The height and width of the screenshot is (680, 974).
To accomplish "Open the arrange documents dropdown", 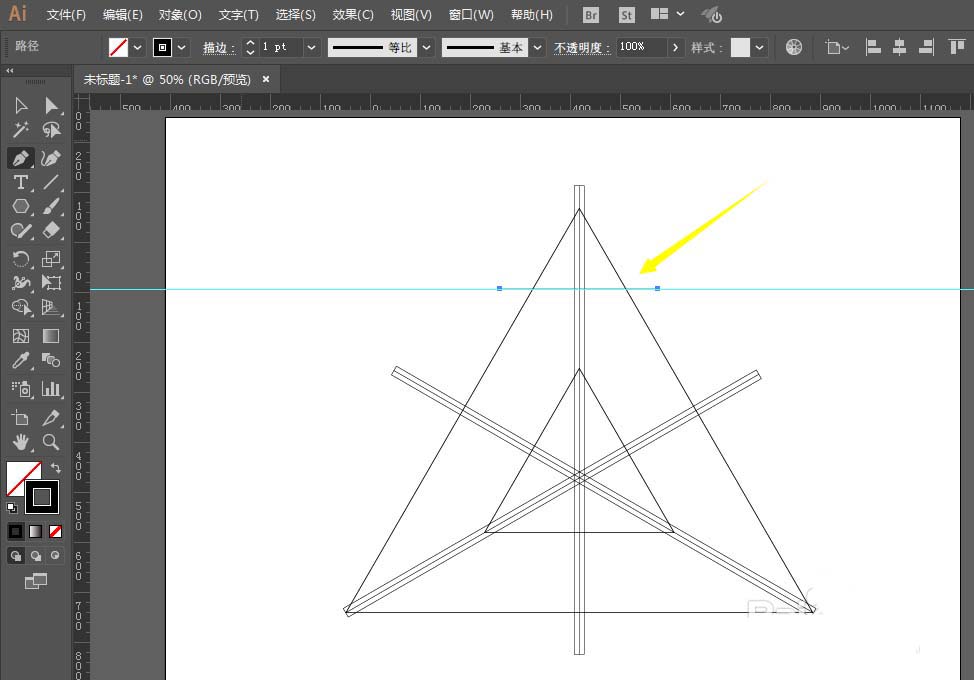I will coord(668,14).
